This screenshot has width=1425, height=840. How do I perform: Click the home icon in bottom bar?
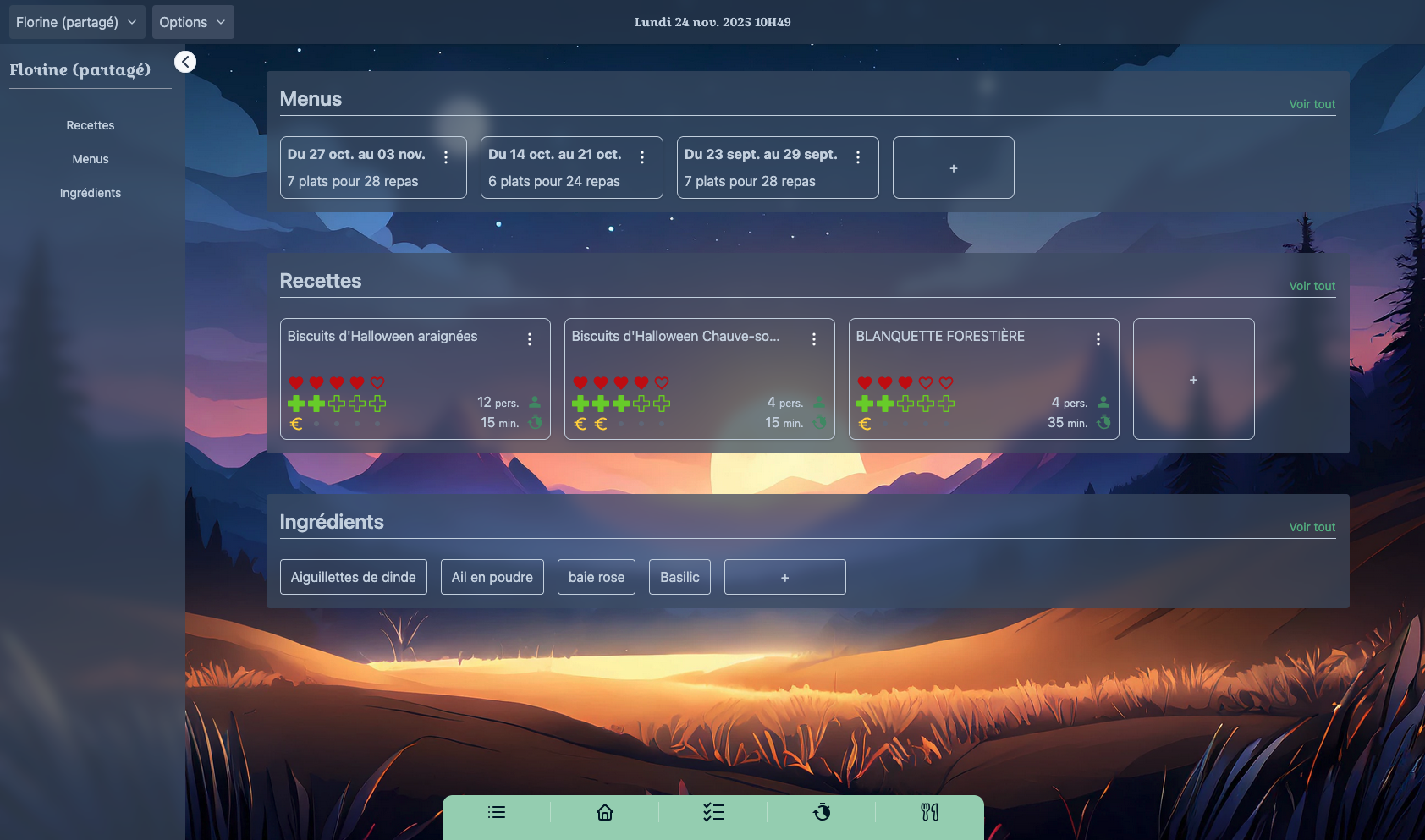pos(604,813)
